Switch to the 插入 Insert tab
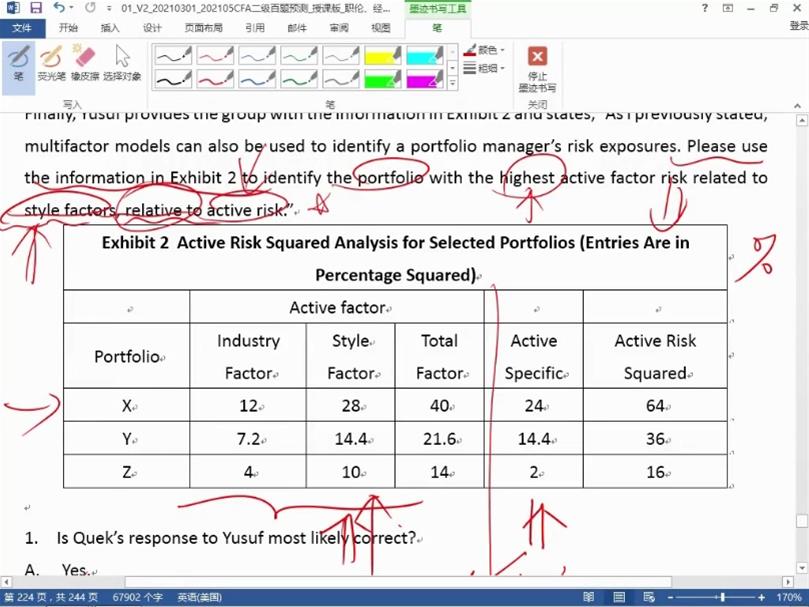The width and height of the screenshot is (809, 607). coord(110,28)
